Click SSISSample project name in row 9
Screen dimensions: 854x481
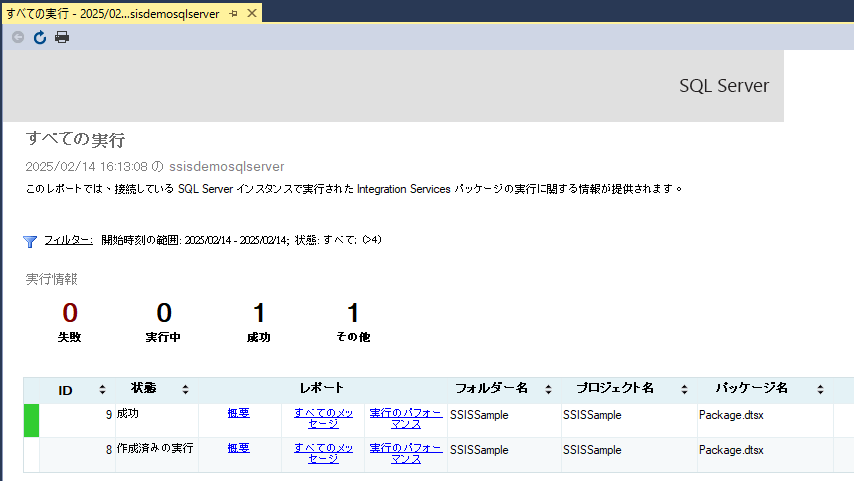592,415
